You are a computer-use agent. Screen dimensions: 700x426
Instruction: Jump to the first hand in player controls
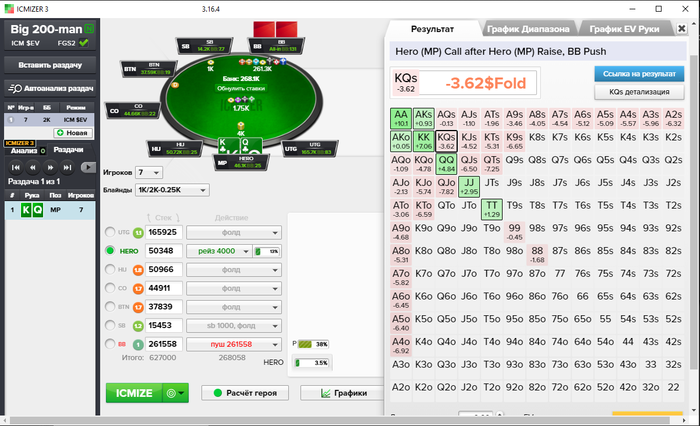coord(16,167)
